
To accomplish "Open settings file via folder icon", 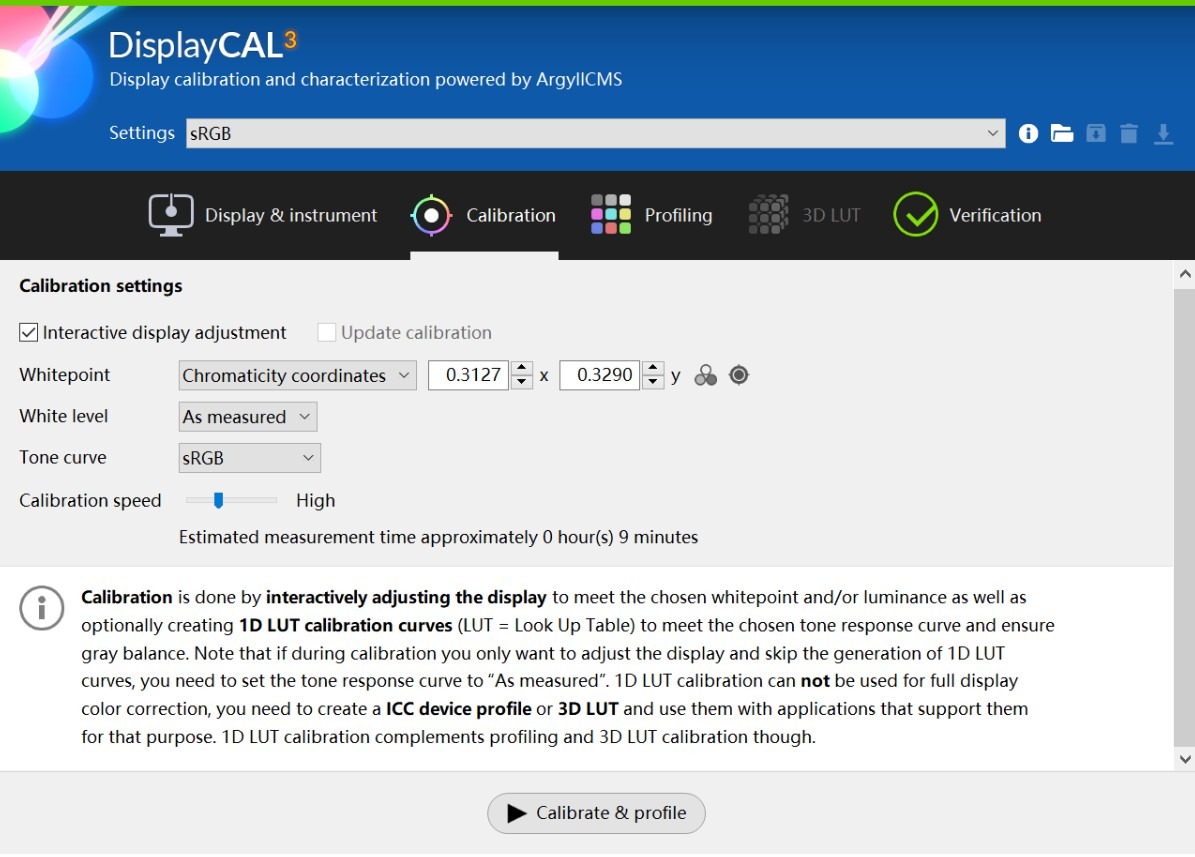I will click(x=1062, y=133).
